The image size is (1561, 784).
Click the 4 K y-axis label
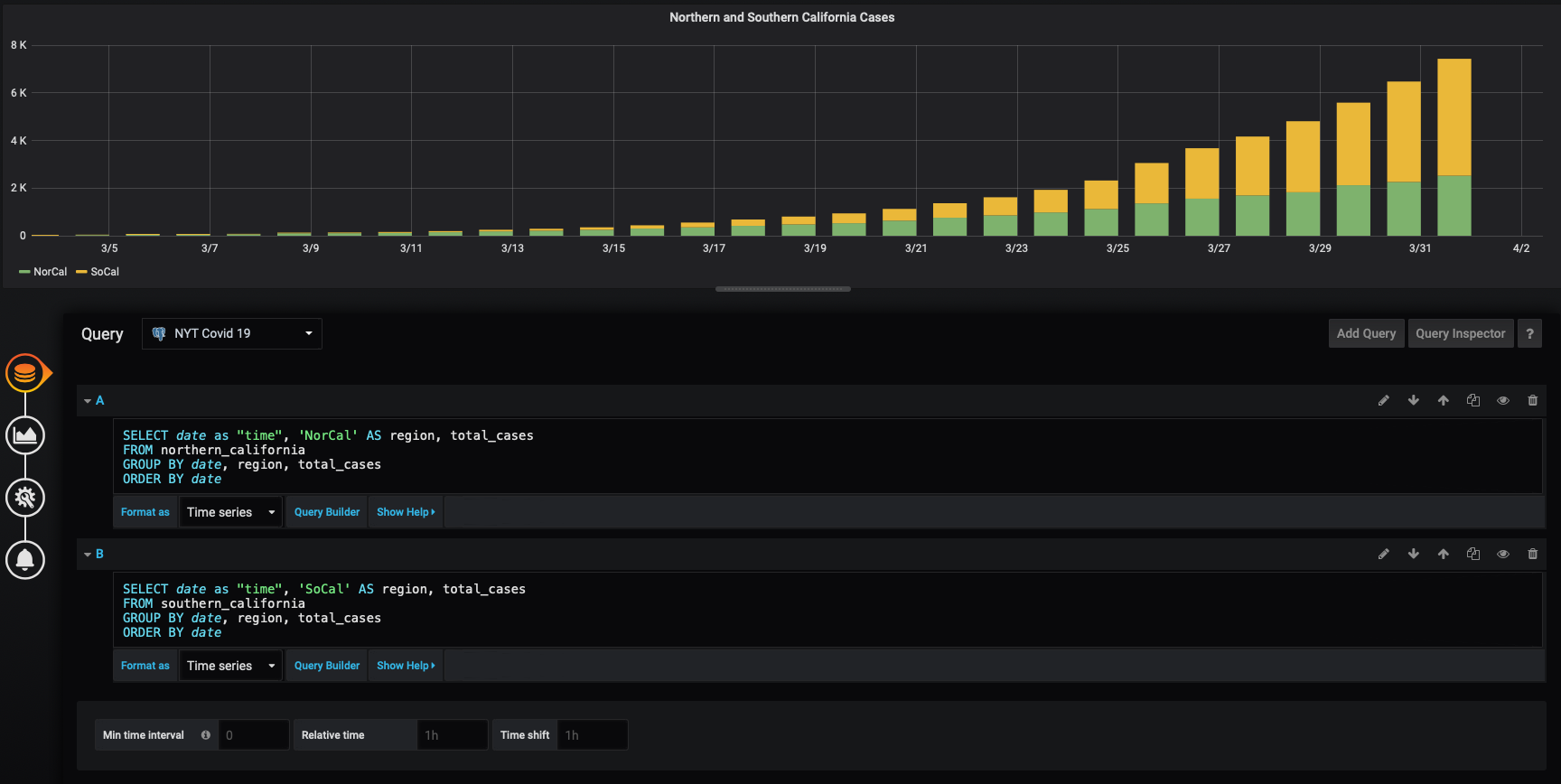coord(19,141)
